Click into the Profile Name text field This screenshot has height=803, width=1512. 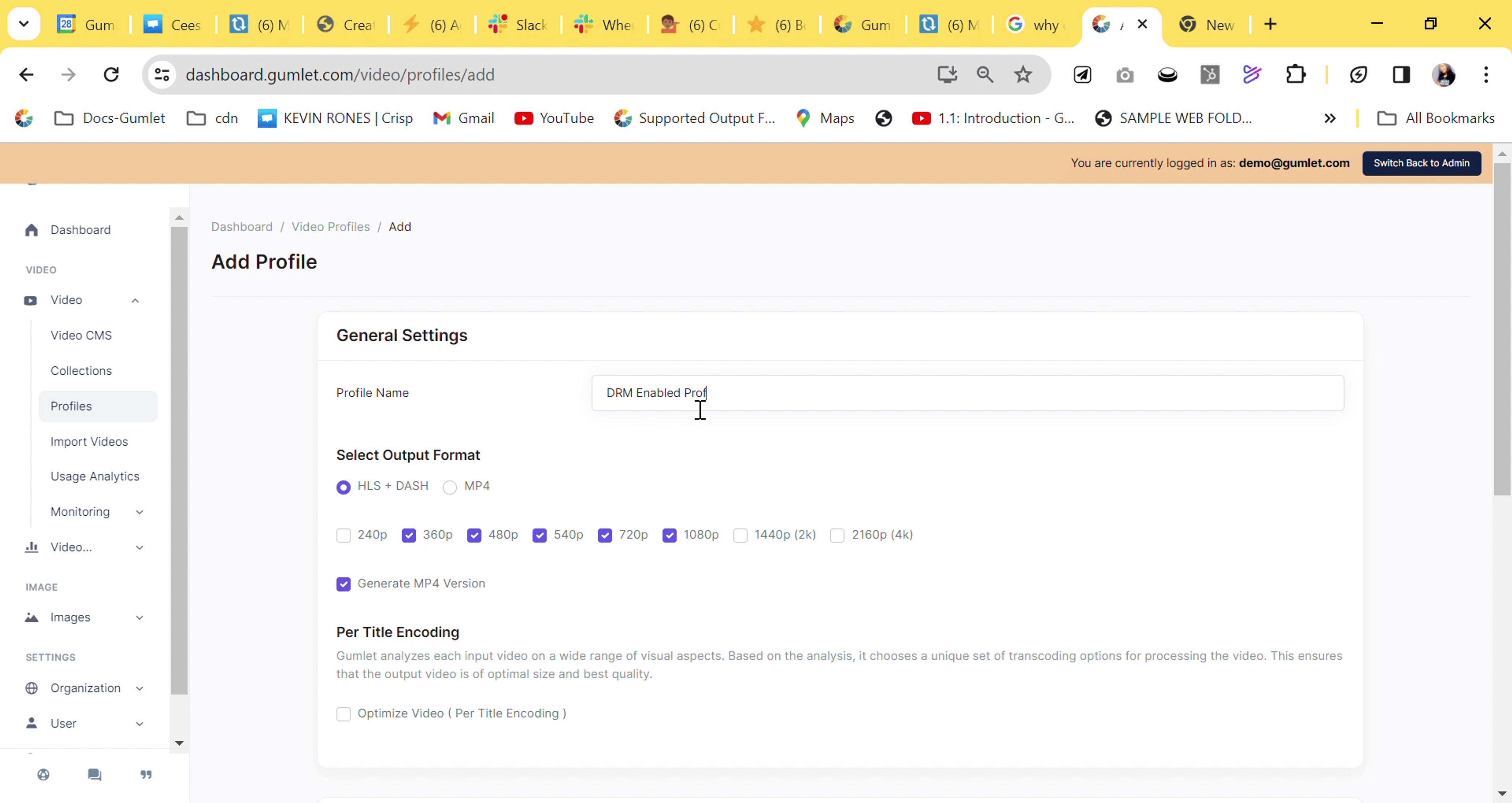click(967, 393)
